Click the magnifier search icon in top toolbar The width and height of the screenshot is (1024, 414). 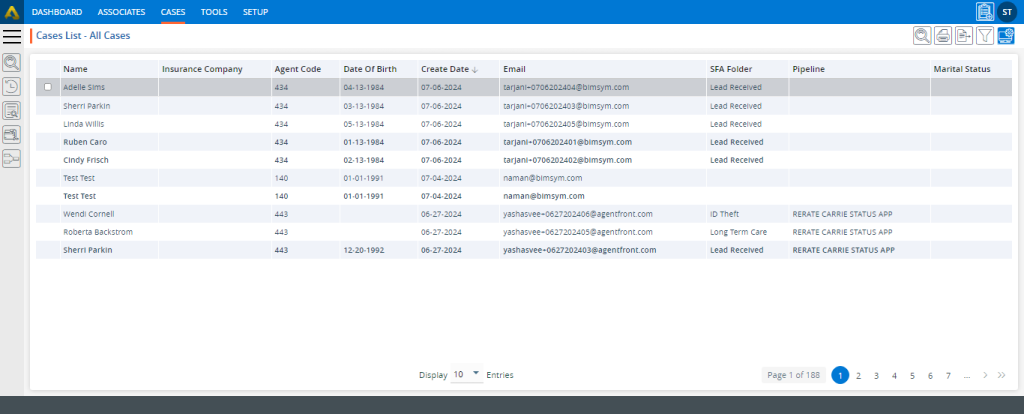(921, 36)
